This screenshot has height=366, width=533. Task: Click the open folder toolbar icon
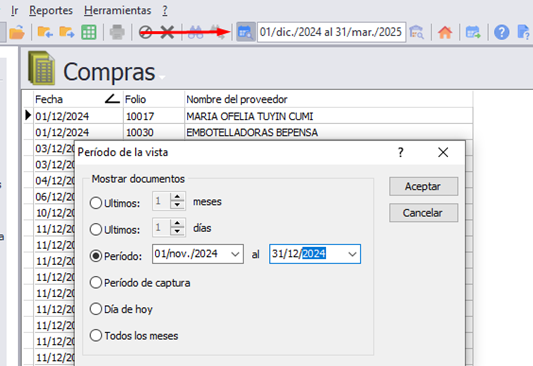17,33
